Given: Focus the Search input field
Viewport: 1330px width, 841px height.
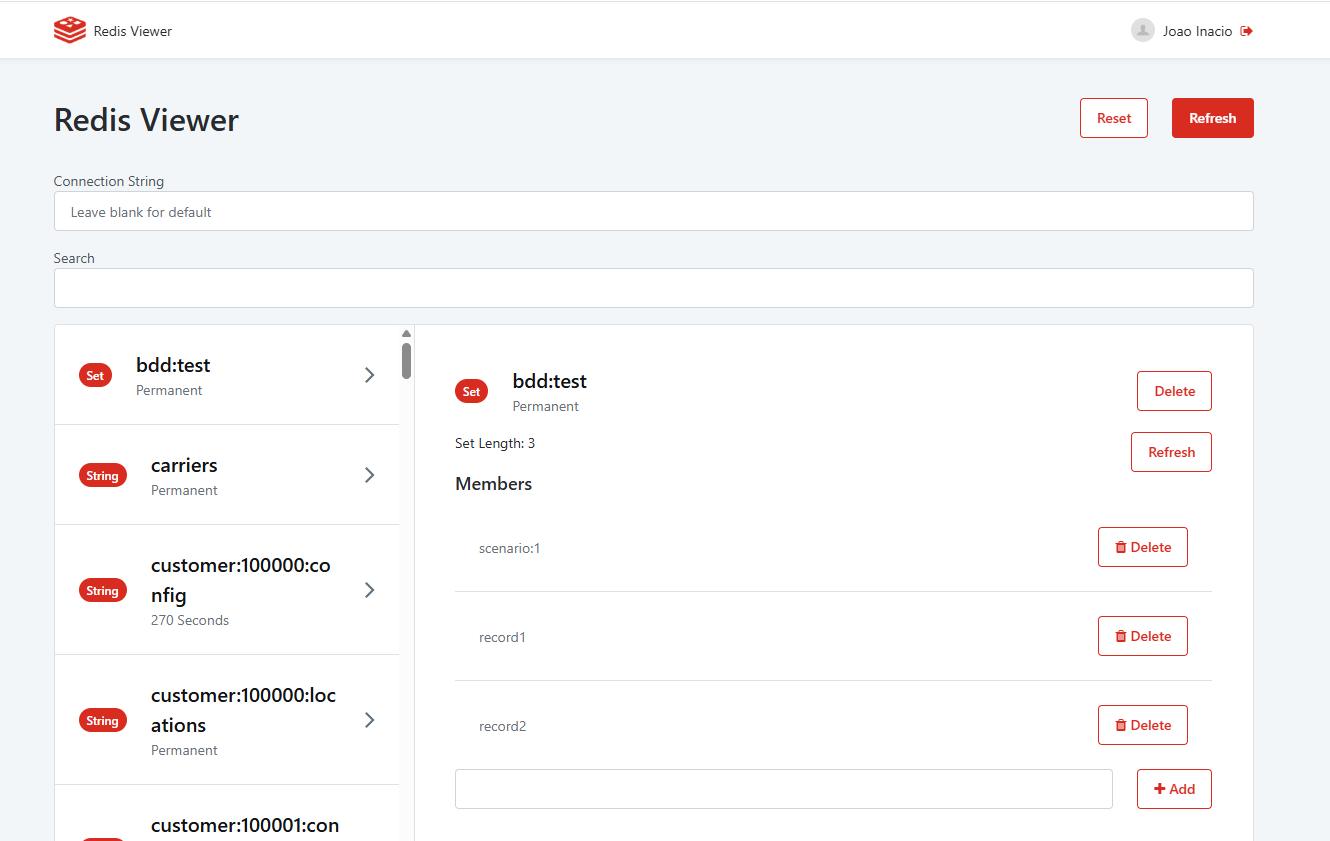Looking at the screenshot, I should [x=653, y=288].
